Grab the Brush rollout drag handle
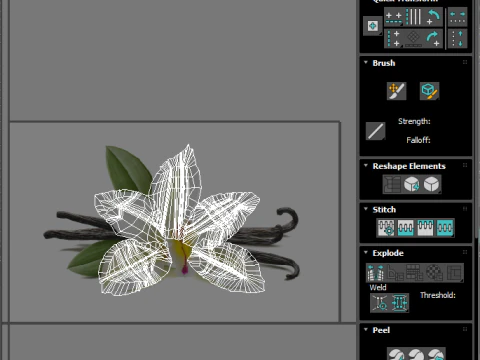 coord(465,62)
